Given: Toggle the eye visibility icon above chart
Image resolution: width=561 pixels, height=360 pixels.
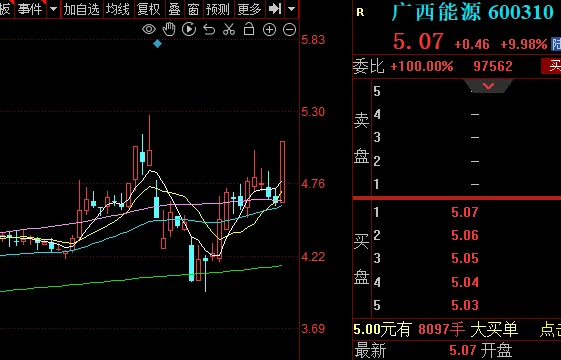Looking at the screenshot, I should (149, 29).
